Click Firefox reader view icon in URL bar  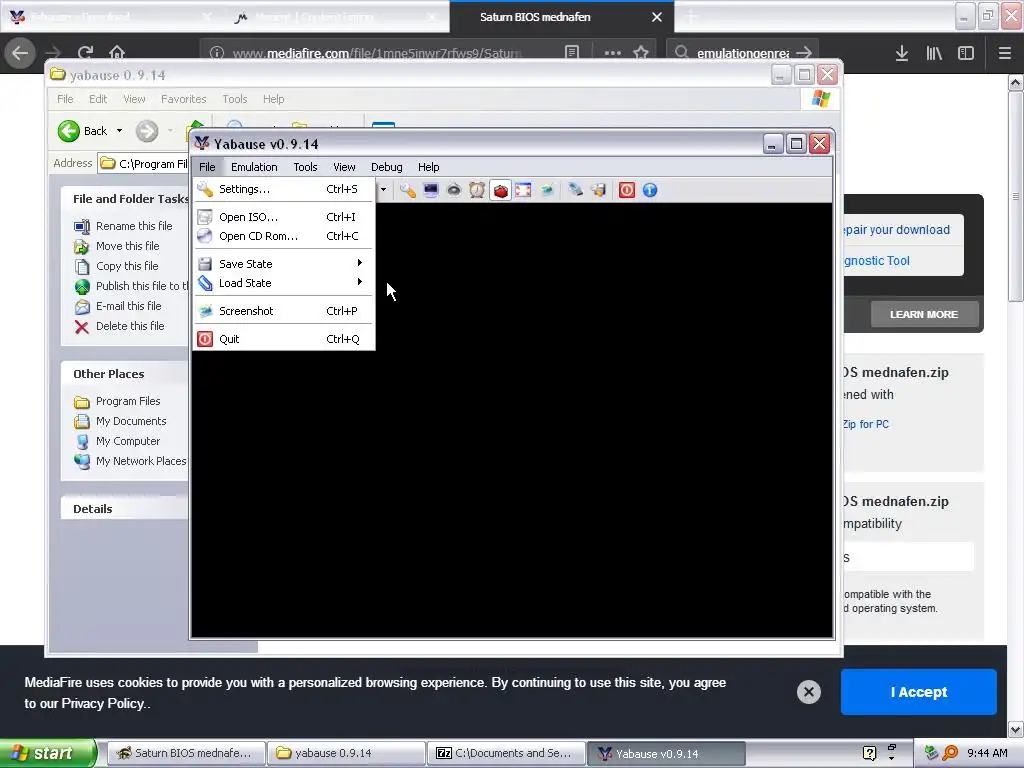[572, 53]
